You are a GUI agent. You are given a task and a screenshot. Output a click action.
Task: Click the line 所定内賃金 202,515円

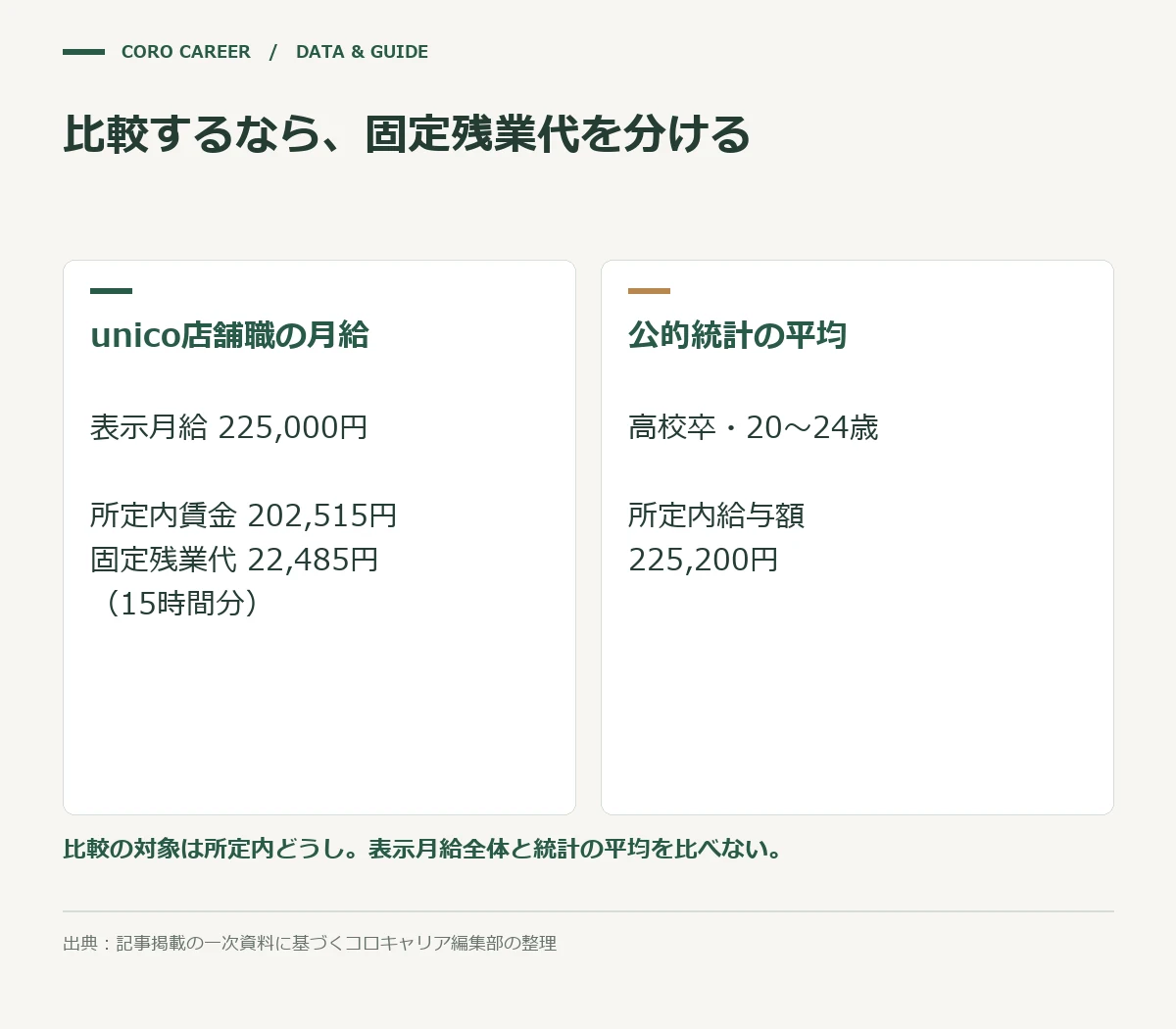[x=244, y=515]
